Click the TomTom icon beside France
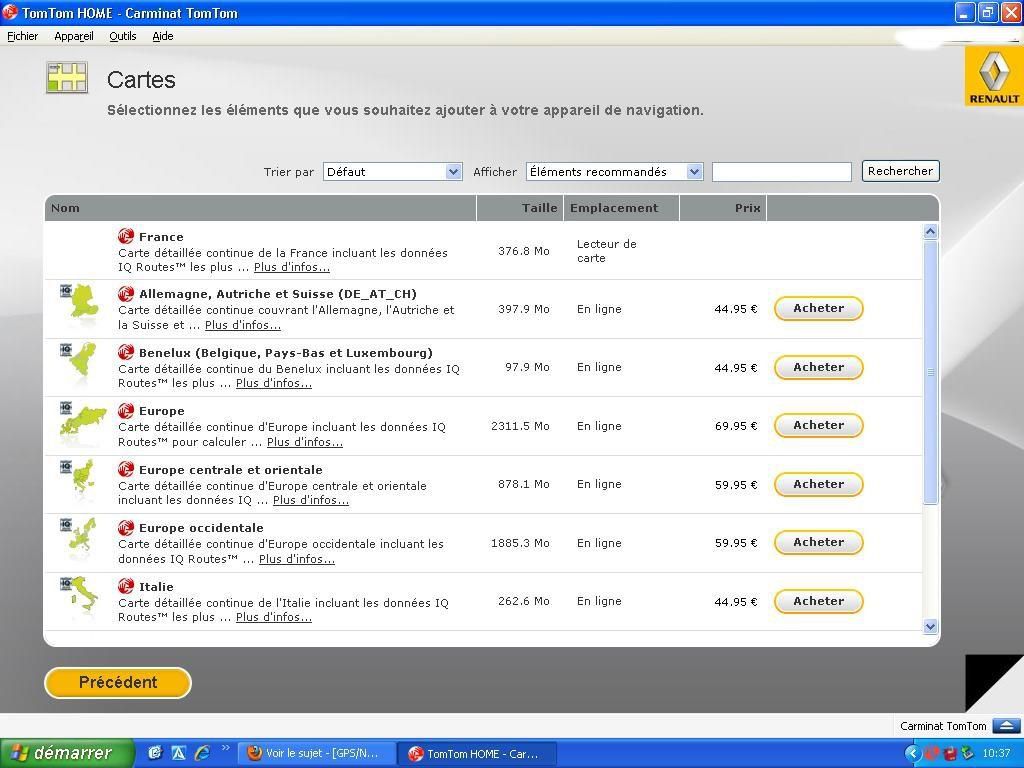 (126, 236)
